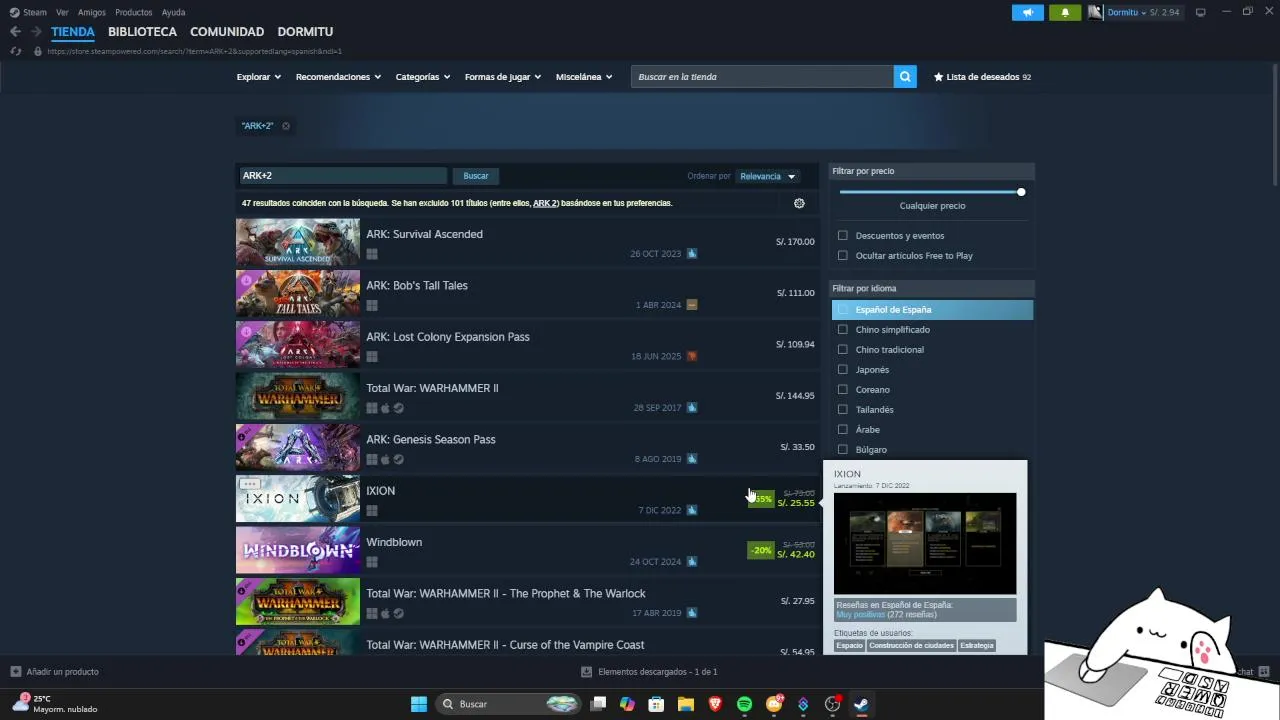Image resolution: width=1280 pixels, height=720 pixels.
Task: Remove the "ARK+2" search tag
Action: point(286,126)
